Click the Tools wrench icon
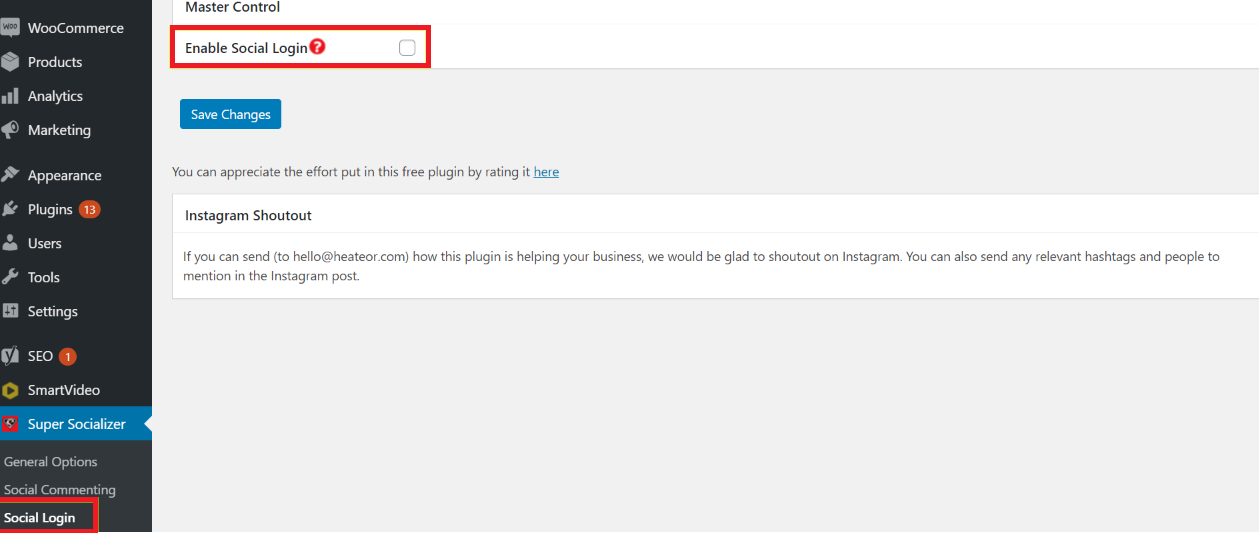 [10, 277]
